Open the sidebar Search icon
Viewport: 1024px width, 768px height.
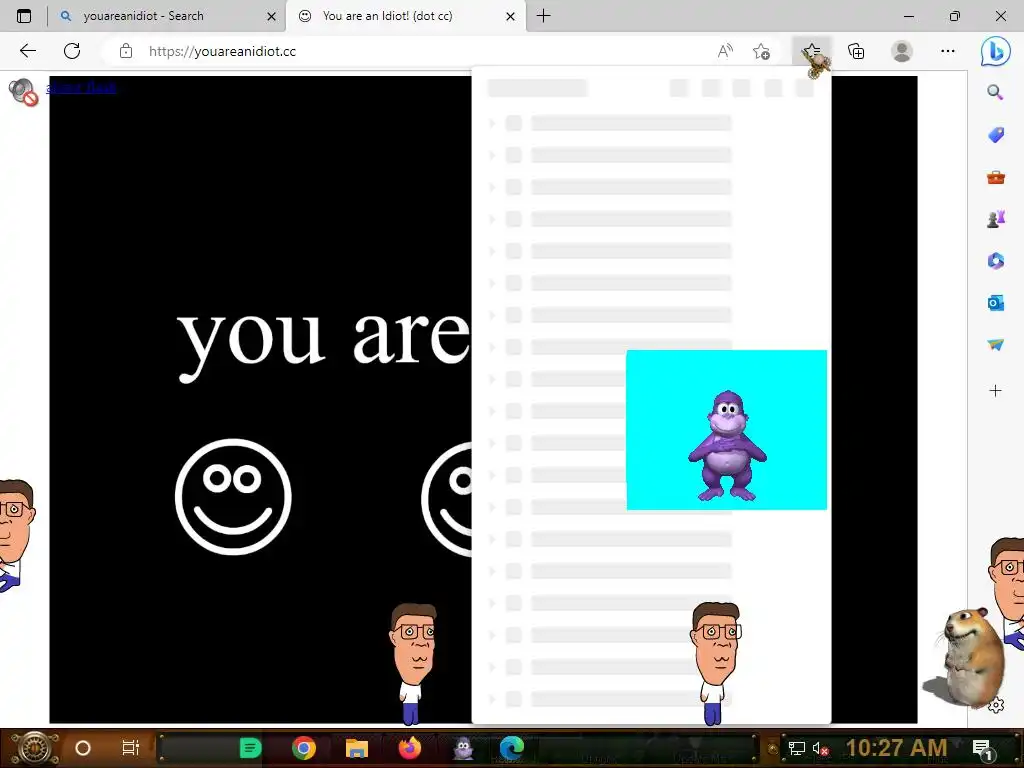(995, 92)
